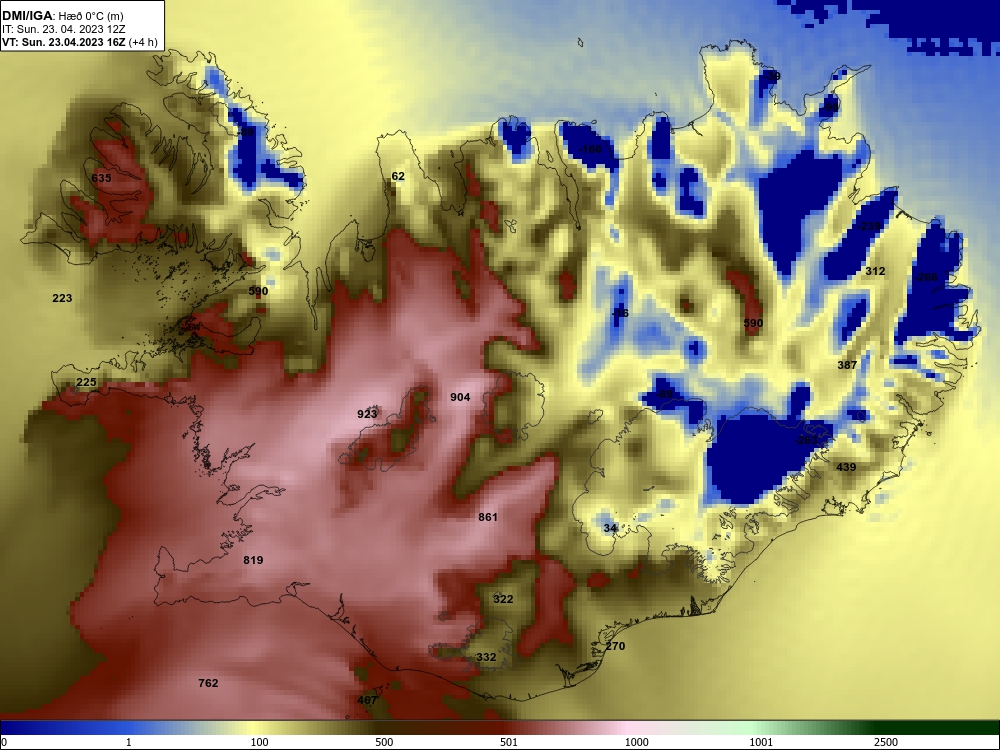Click the -39 value on the map

772,76
